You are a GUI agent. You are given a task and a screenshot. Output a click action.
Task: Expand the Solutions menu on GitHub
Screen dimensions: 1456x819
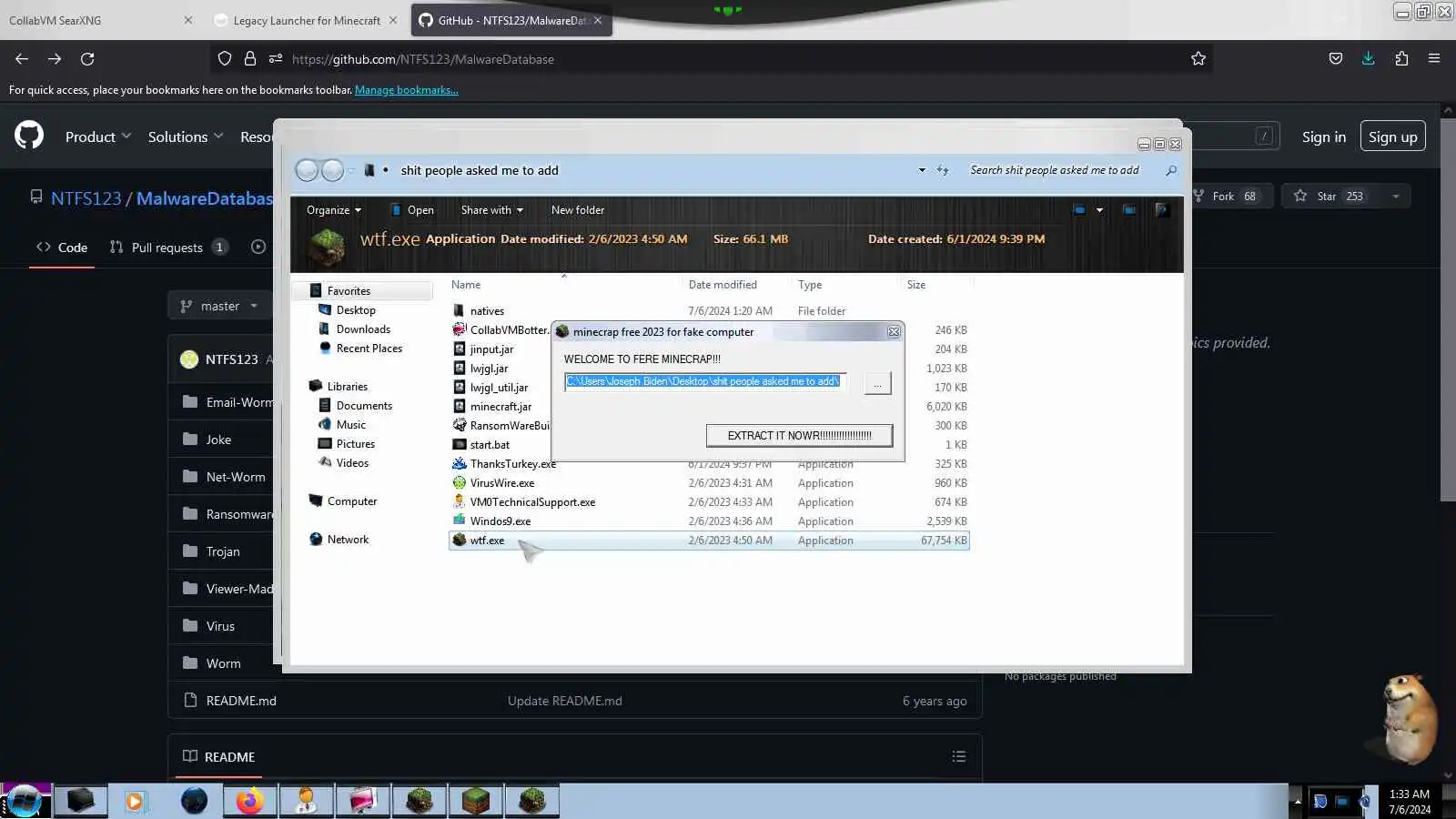(186, 136)
